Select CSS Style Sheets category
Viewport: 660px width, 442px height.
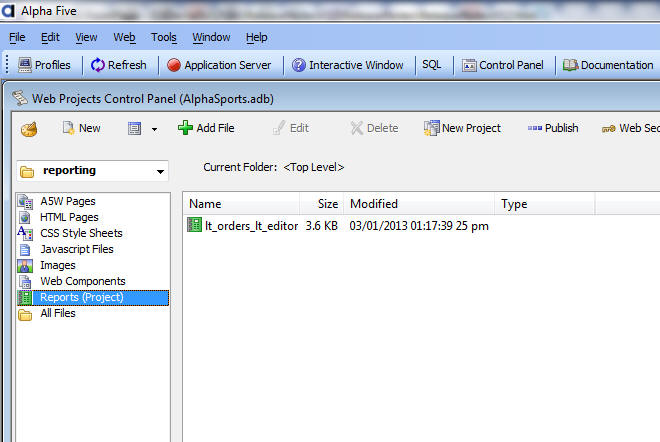[81, 233]
